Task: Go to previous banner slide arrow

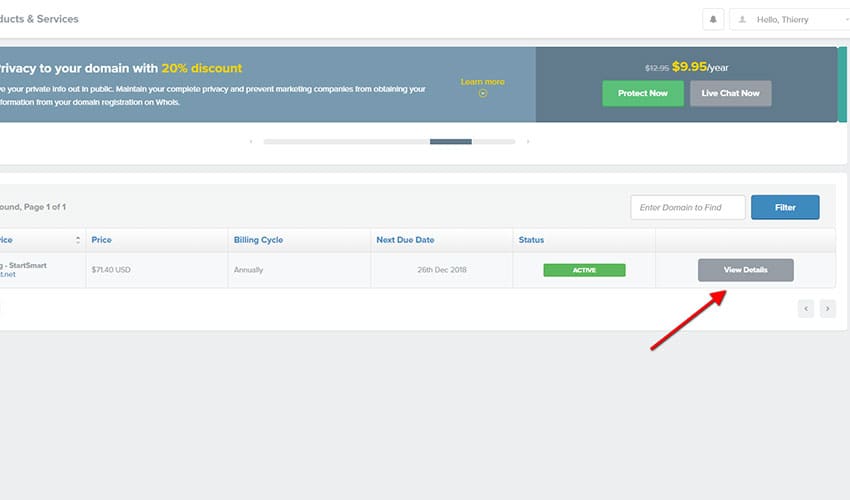Action: [250, 142]
